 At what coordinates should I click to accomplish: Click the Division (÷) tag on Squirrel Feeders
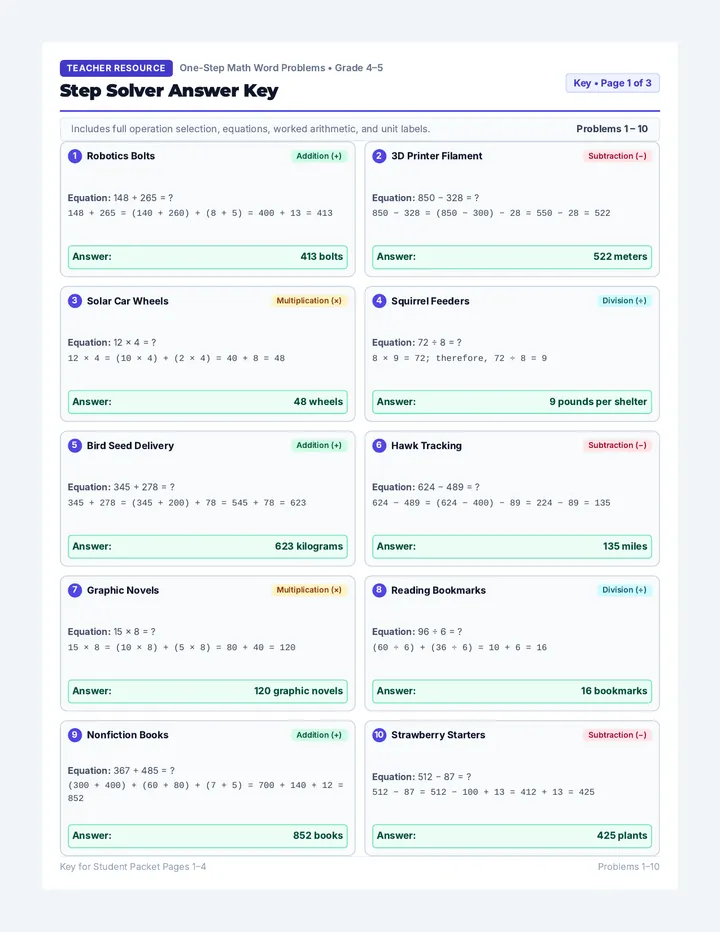tap(624, 301)
